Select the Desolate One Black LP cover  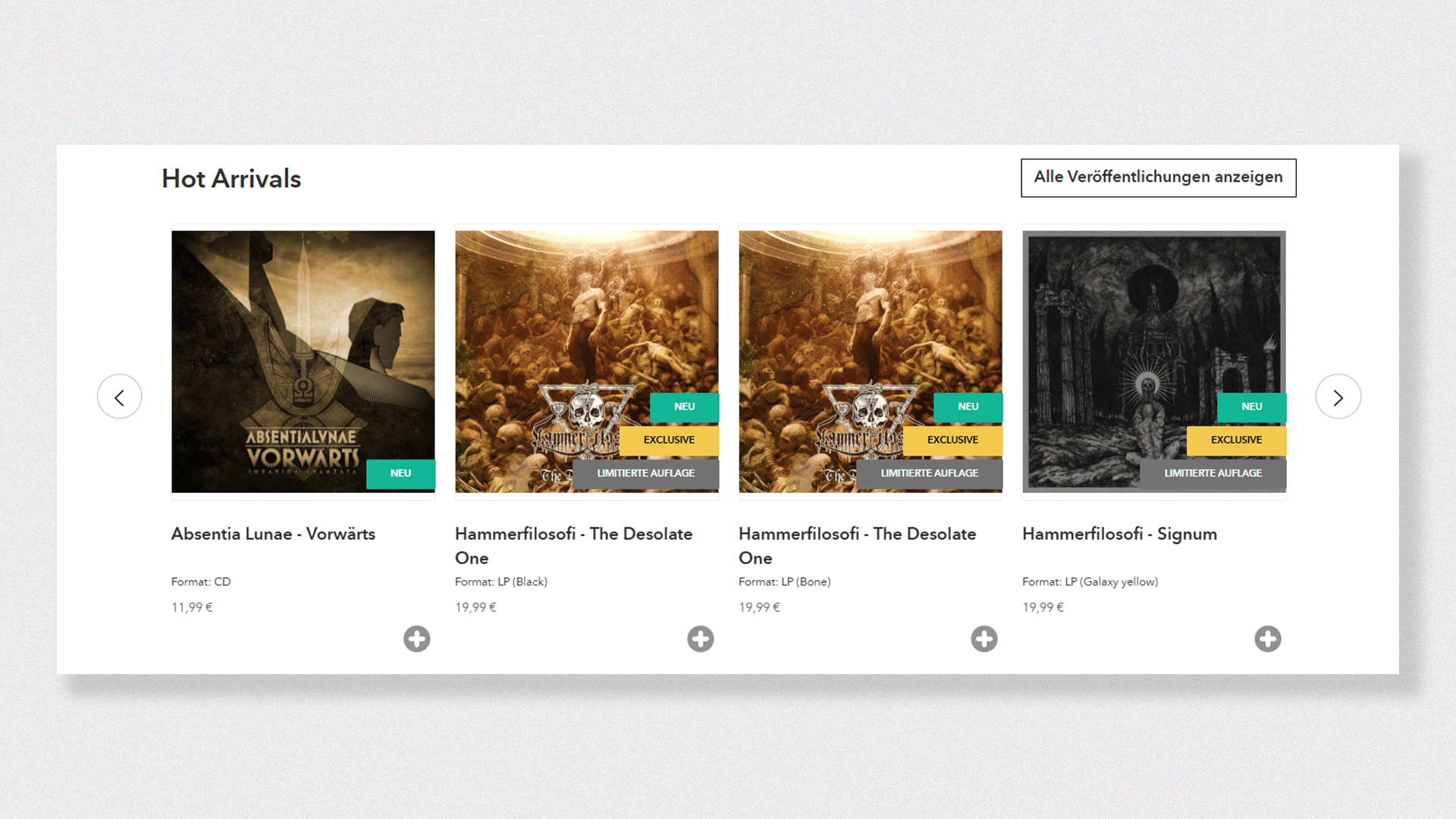587,362
